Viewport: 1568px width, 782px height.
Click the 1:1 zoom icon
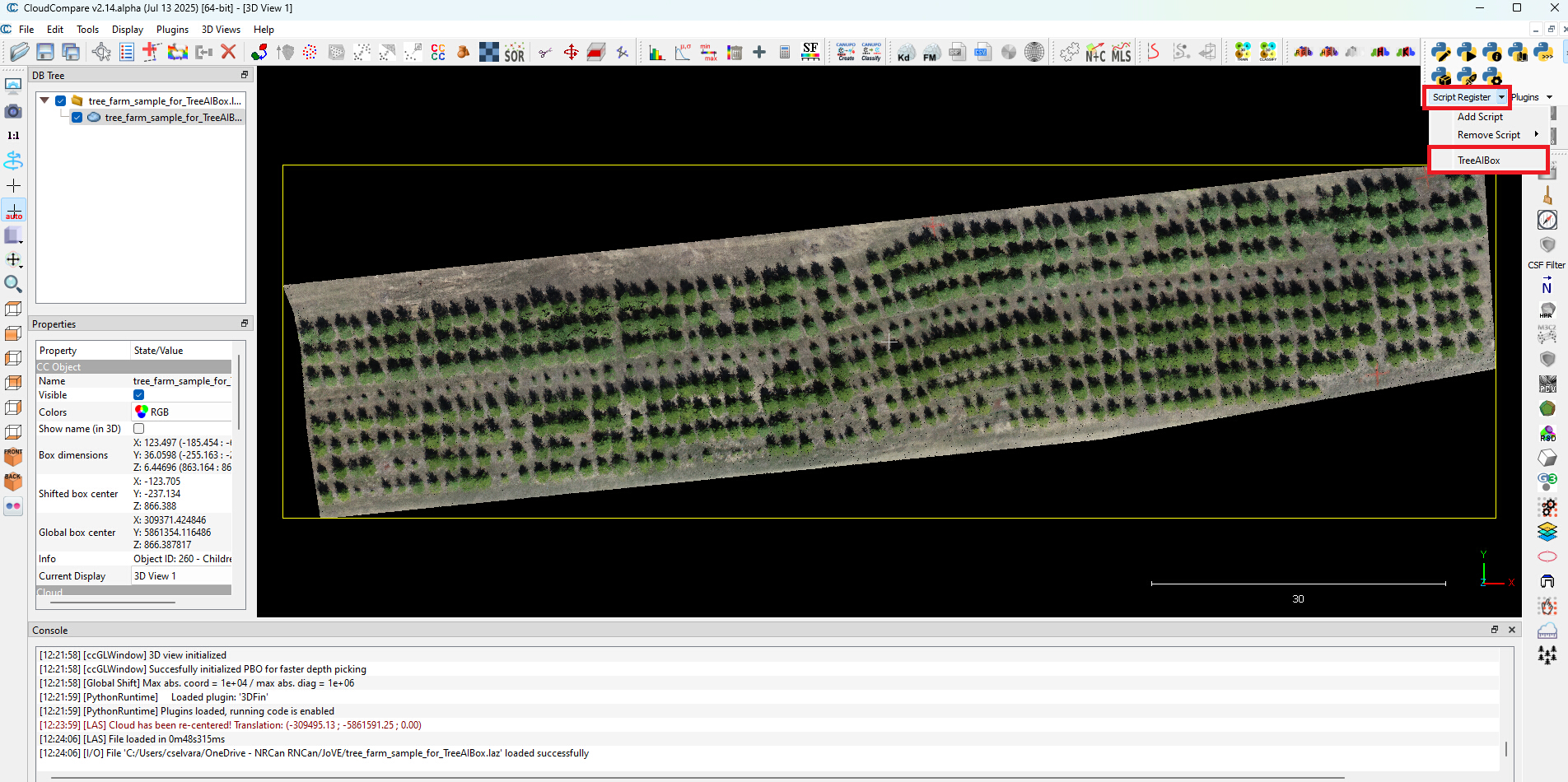coord(13,135)
